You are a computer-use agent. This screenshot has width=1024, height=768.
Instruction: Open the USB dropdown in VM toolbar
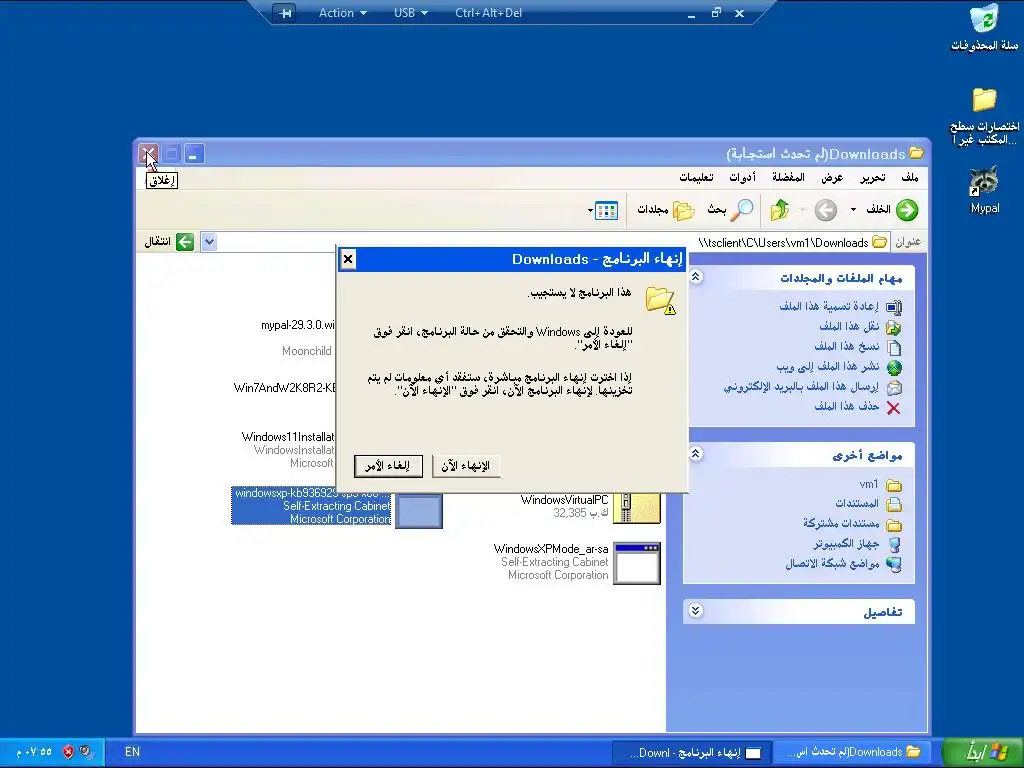click(x=411, y=13)
